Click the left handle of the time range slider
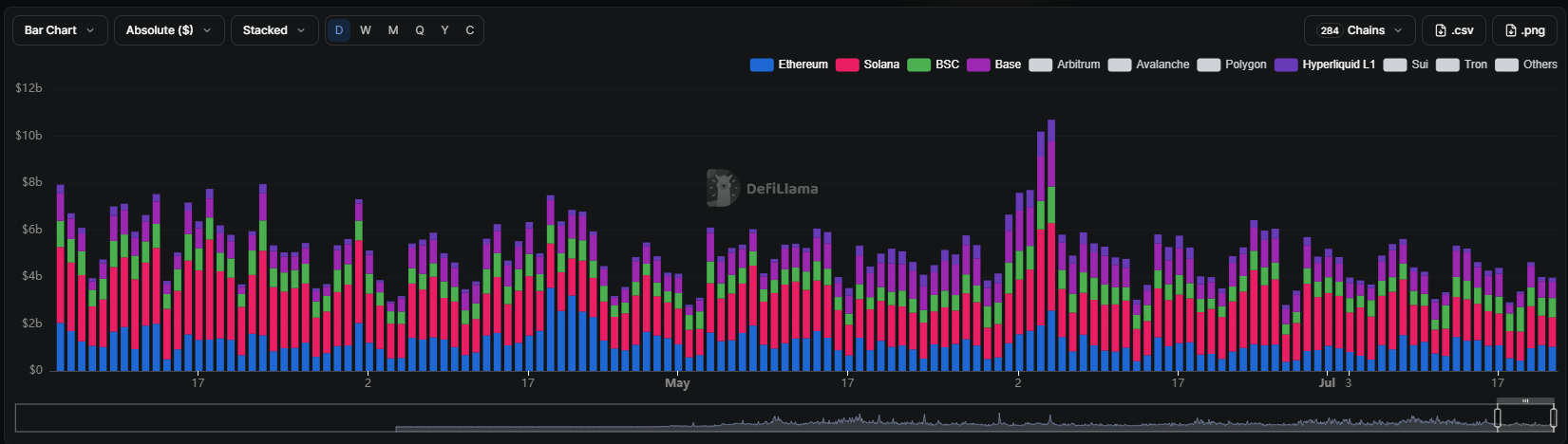This screenshot has width=1568, height=444. click(1498, 417)
